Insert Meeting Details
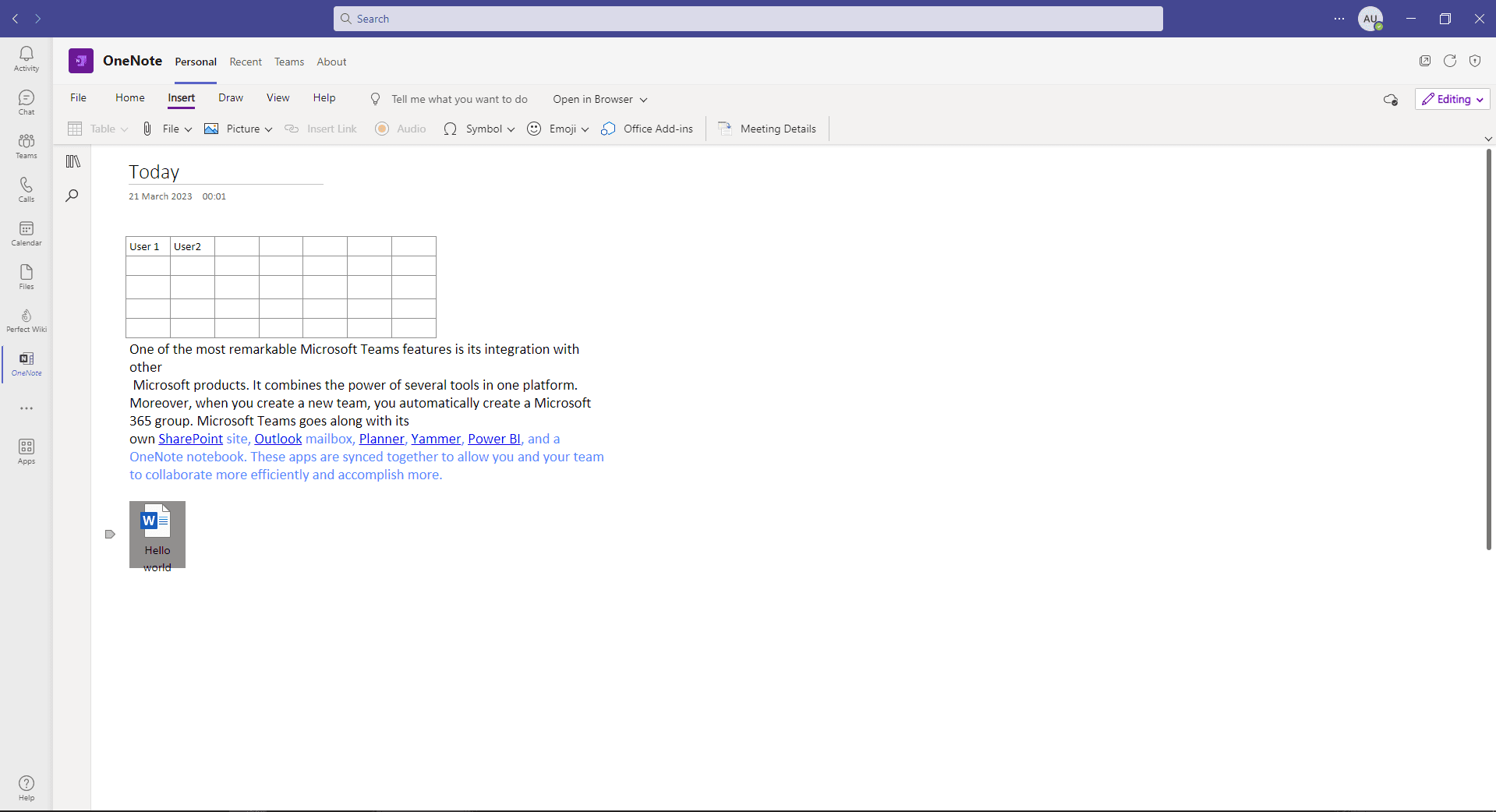The image size is (1496, 812). pos(767,129)
